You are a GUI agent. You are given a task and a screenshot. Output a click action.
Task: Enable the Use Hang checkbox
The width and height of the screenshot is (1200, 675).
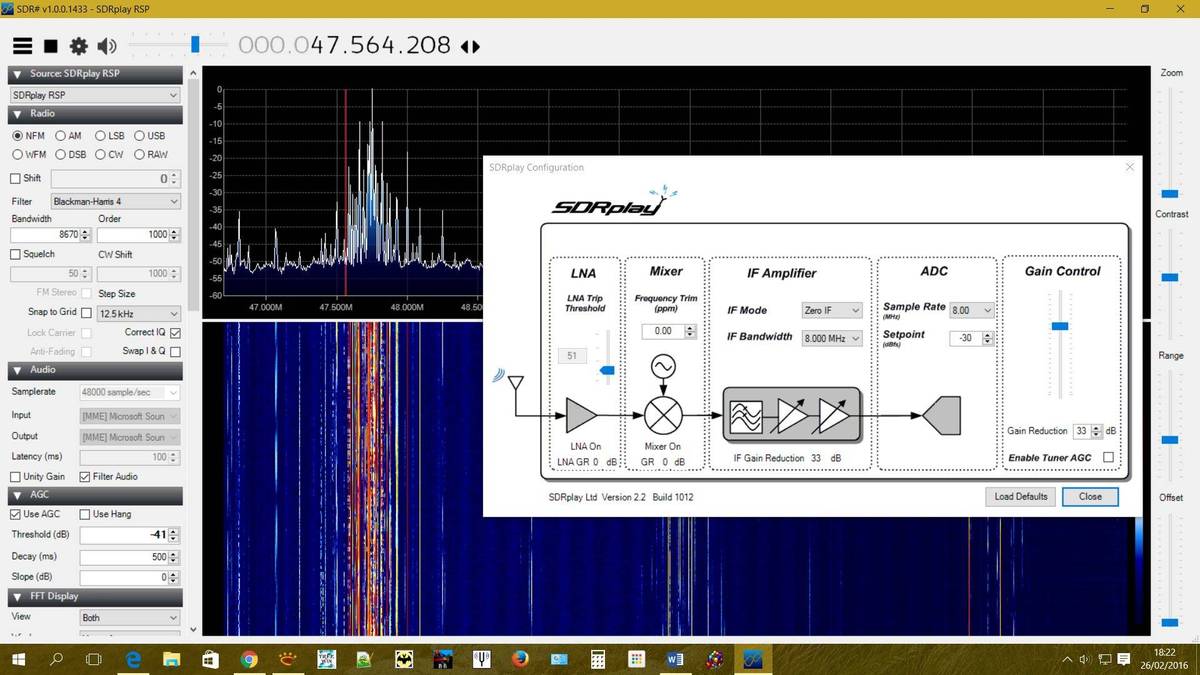coord(85,514)
